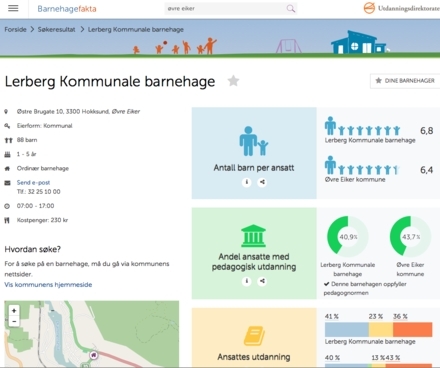
Task: Click the kindergarten marker on the map
Action: [x=94, y=355]
